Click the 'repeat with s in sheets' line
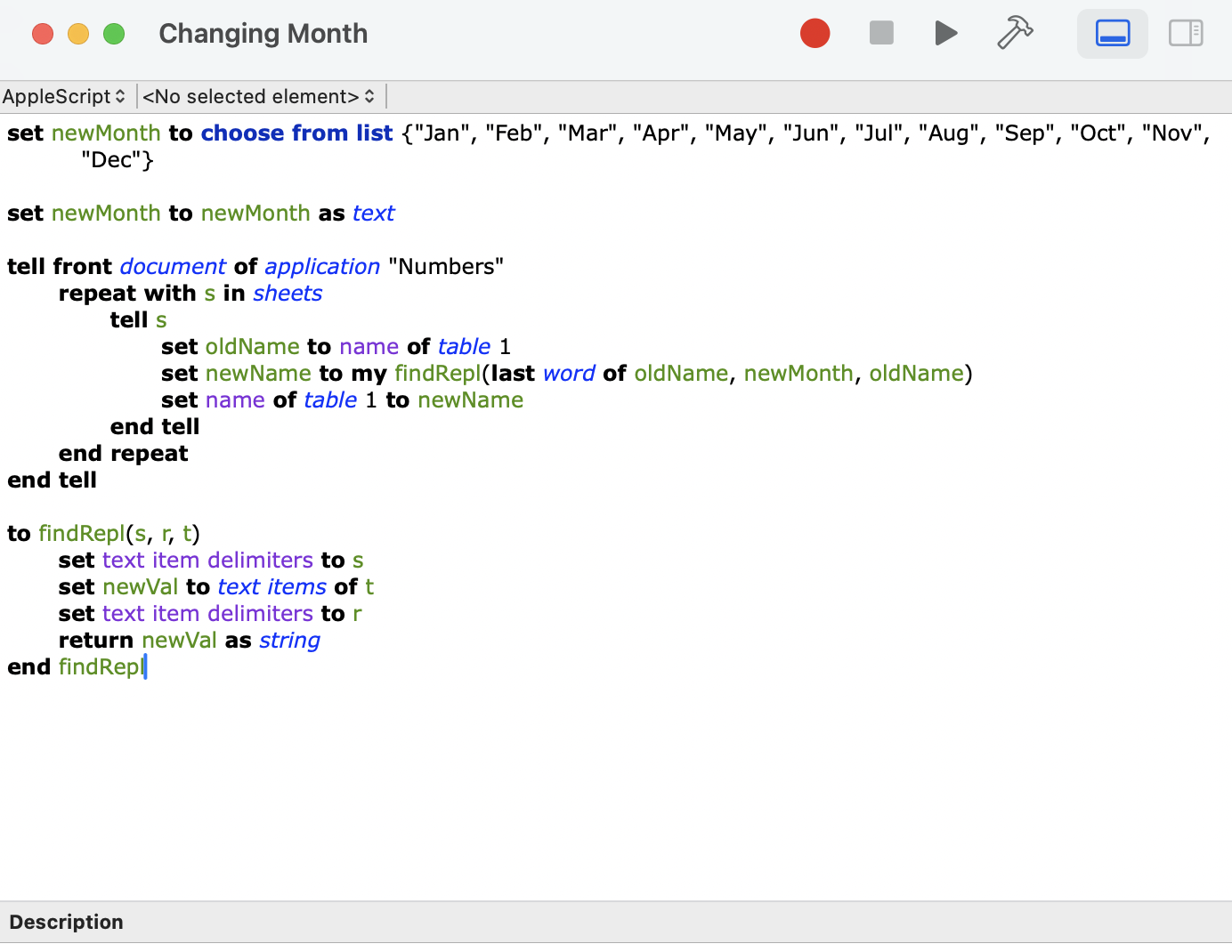 point(190,294)
